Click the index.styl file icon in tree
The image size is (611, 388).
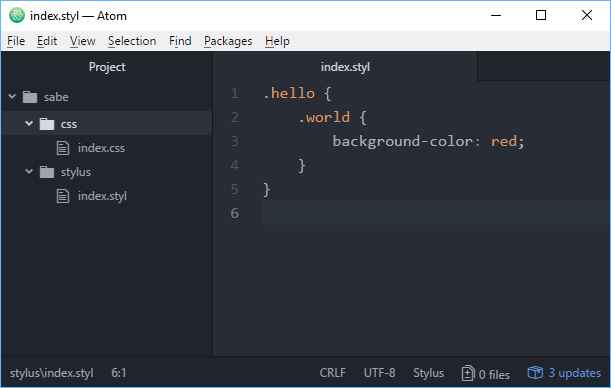pyautogui.click(x=63, y=196)
